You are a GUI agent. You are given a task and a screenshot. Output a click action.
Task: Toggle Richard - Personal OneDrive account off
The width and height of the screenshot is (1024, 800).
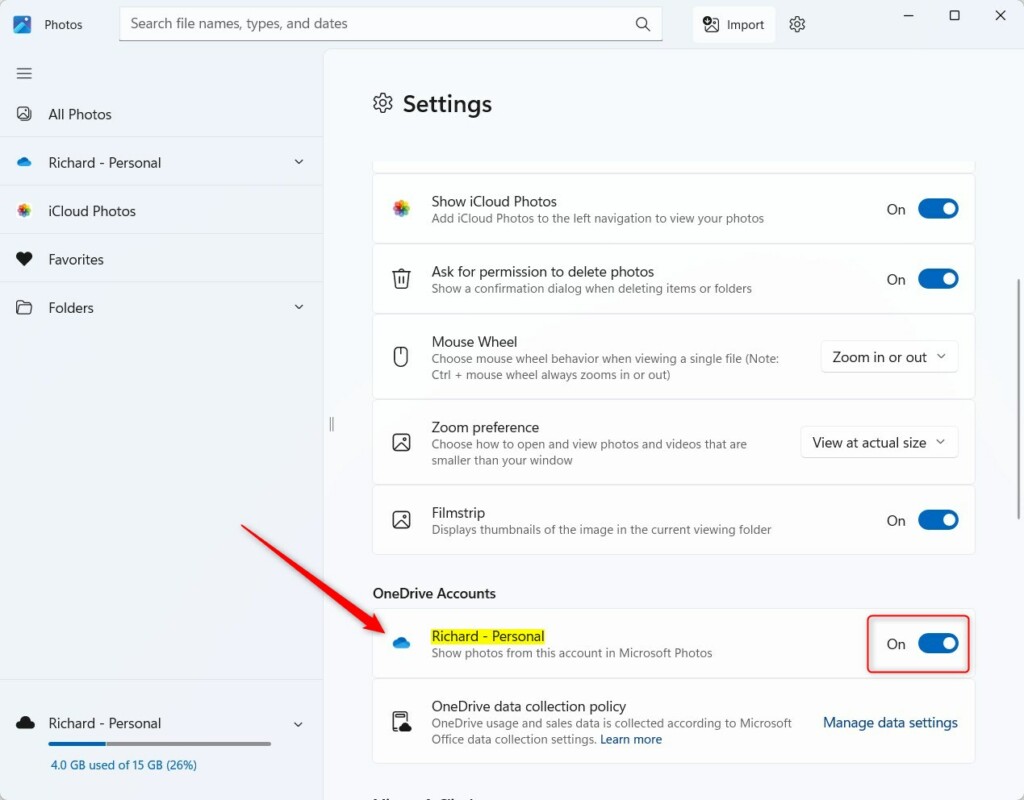coord(938,643)
